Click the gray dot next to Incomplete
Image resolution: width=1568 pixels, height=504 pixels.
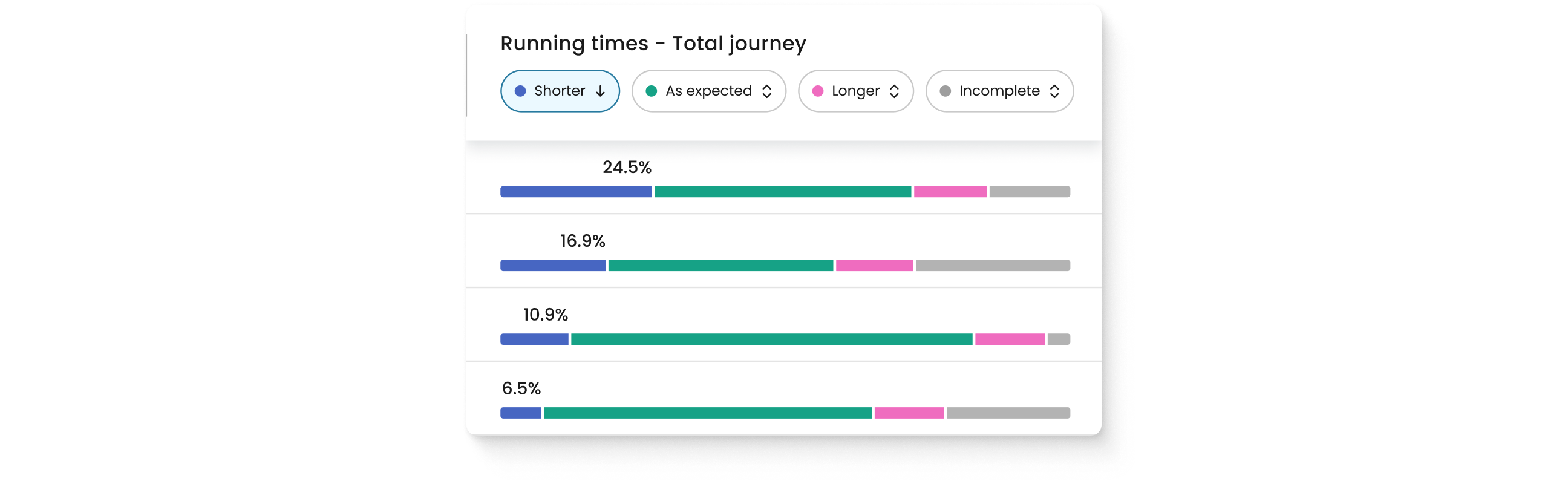(946, 91)
